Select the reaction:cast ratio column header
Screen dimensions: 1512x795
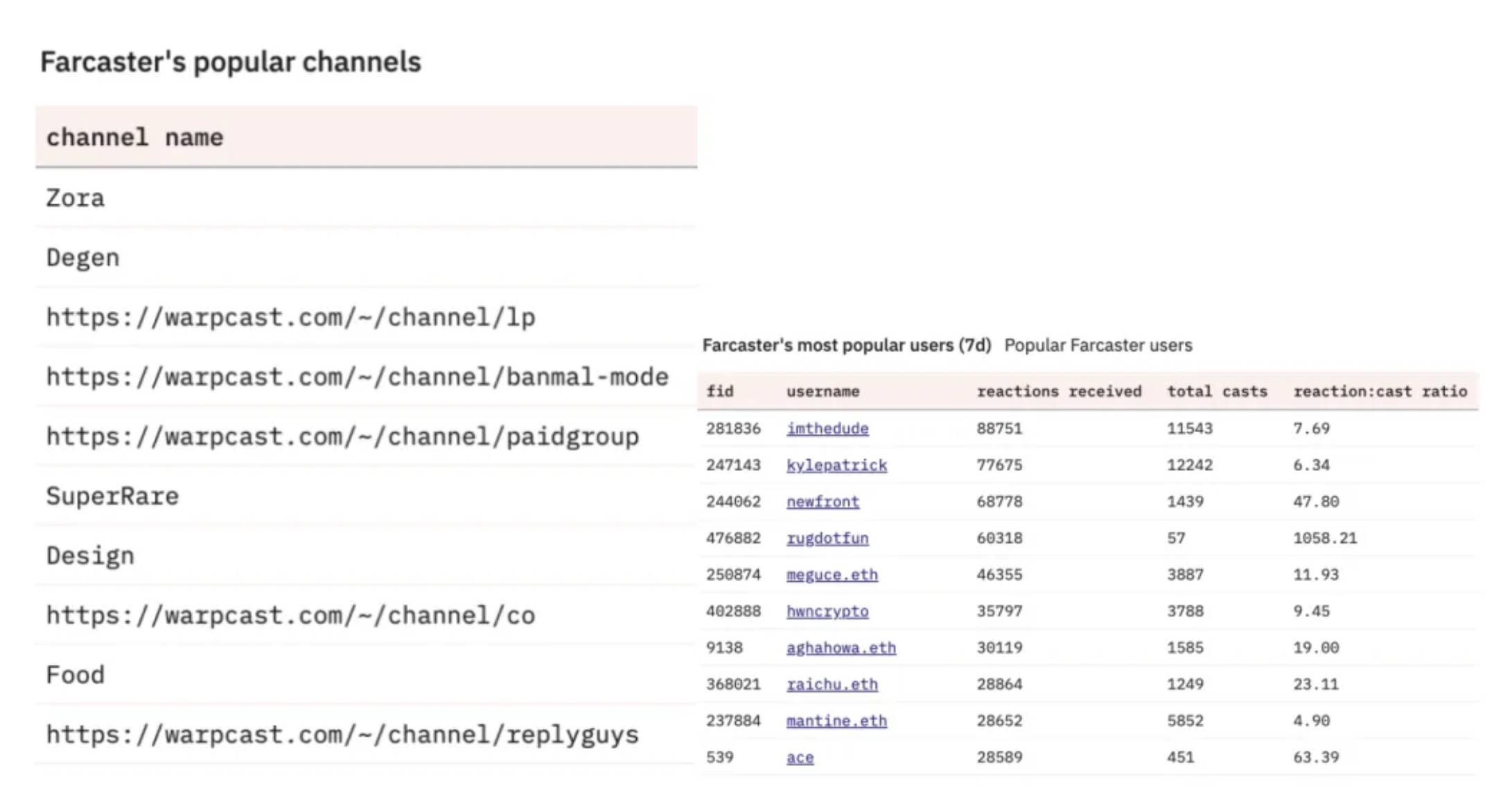coord(1379,392)
